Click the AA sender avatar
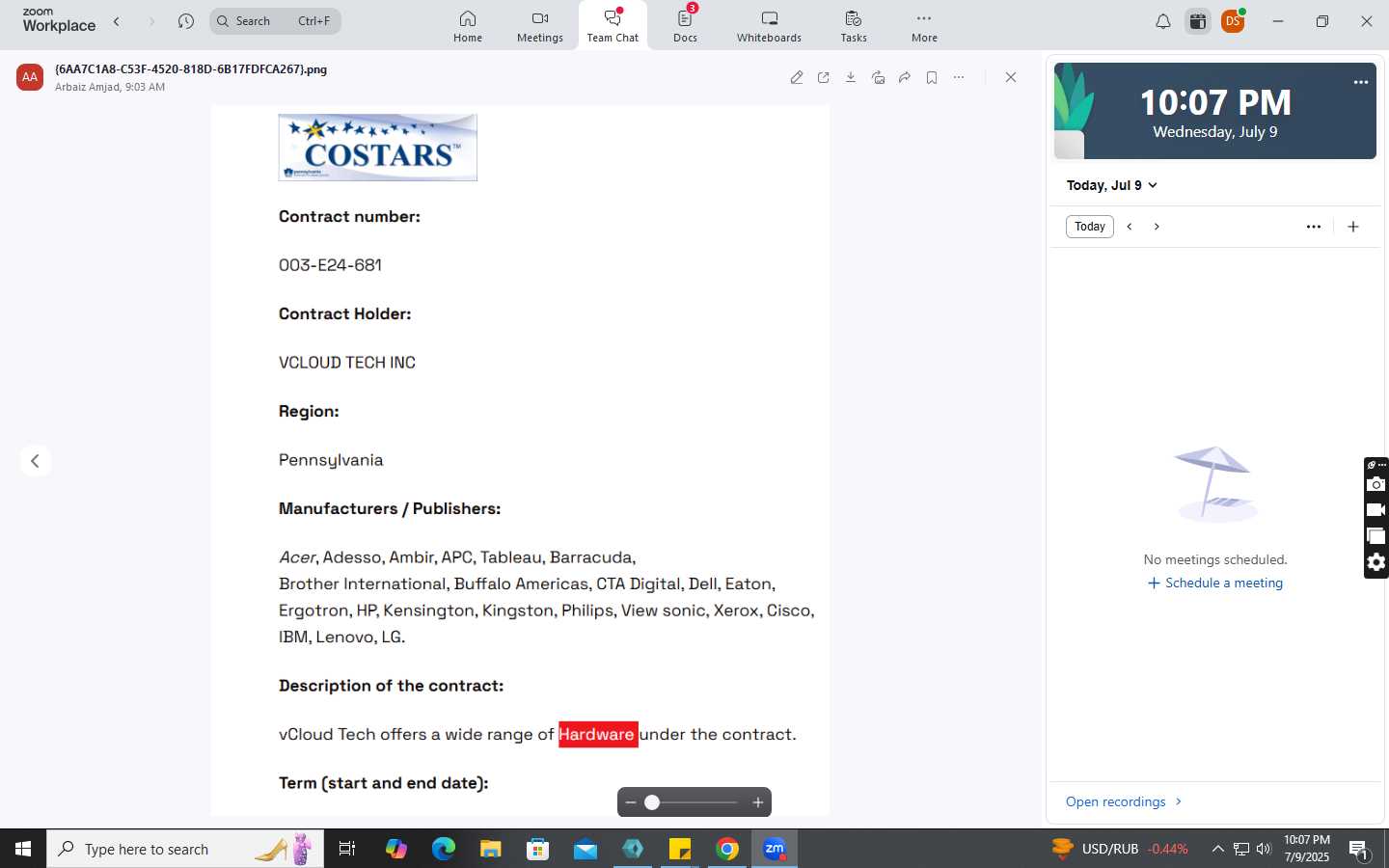The width and height of the screenshot is (1389, 868). point(30,77)
